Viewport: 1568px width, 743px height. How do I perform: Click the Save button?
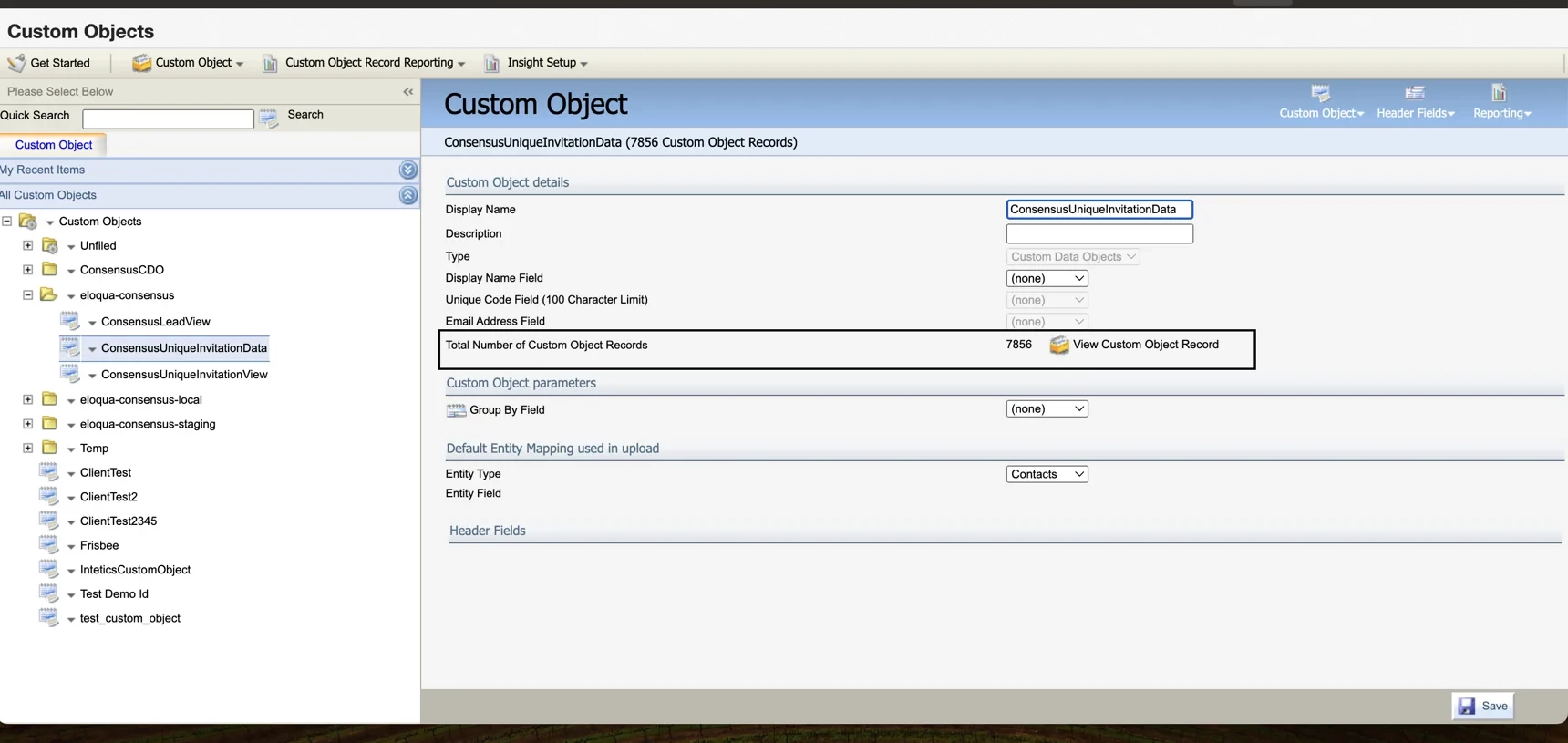[x=1483, y=706]
